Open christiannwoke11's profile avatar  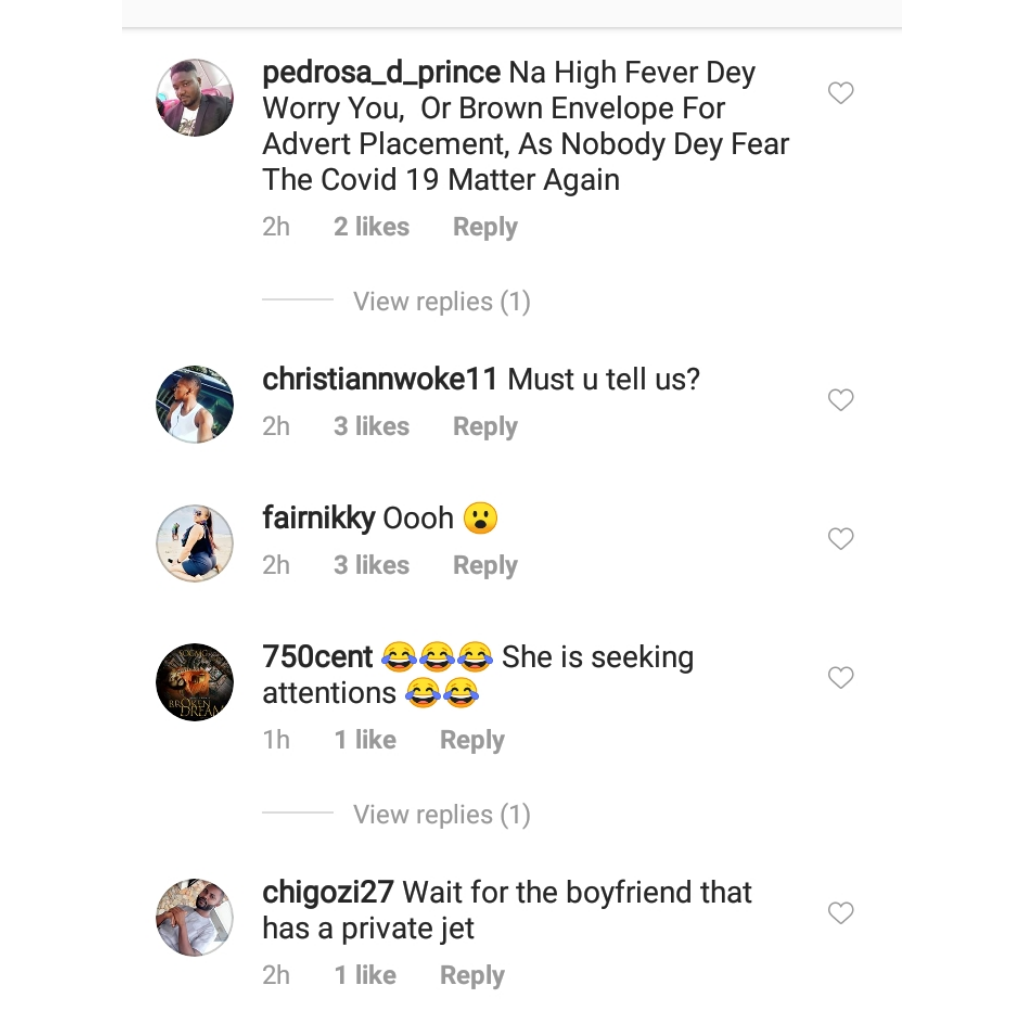click(x=195, y=404)
